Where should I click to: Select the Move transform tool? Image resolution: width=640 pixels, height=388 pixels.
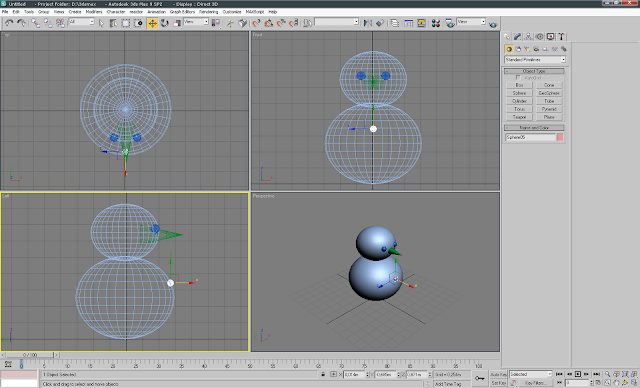(x=152, y=23)
